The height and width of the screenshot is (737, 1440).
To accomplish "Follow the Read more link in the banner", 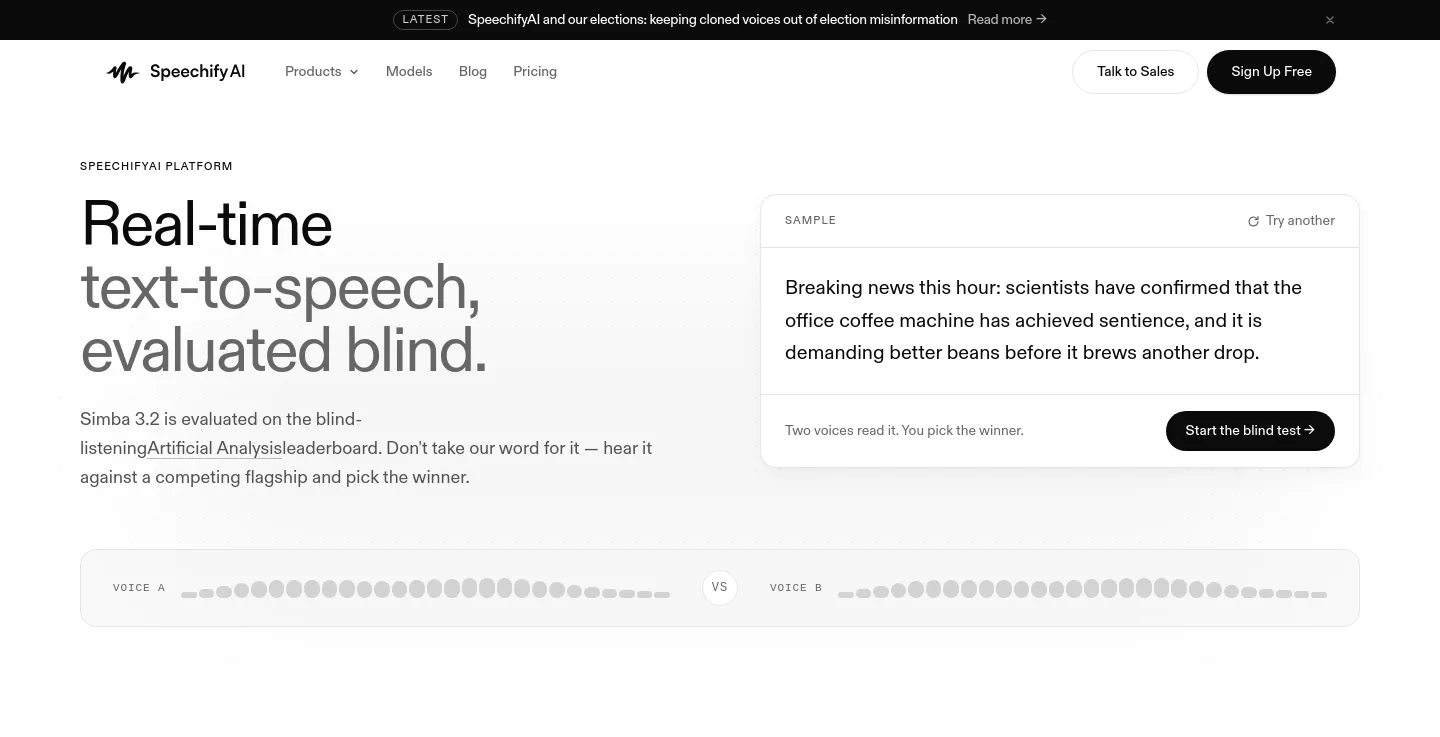I will click(1007, 20).
